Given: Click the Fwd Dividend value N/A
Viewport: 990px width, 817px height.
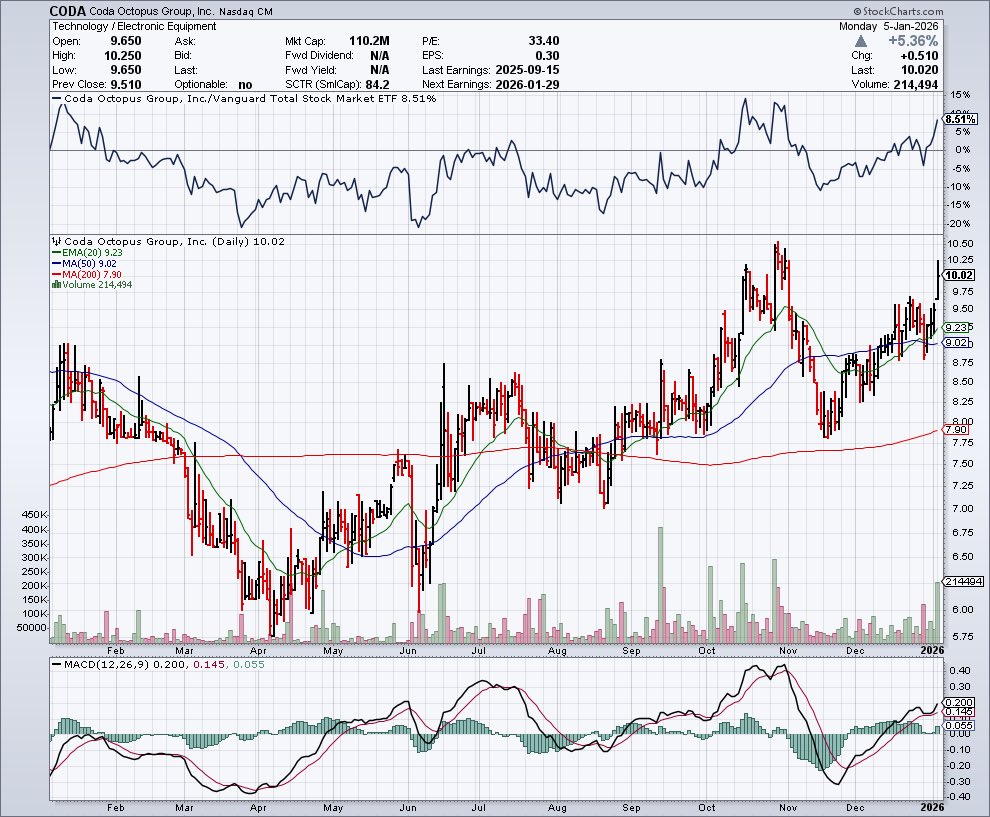Looking at the screenshot, I should [379, 56].
